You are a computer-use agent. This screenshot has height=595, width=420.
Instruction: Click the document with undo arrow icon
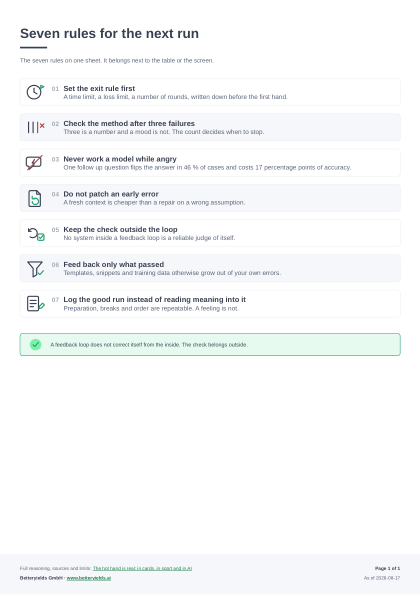(x=35, y=198)
